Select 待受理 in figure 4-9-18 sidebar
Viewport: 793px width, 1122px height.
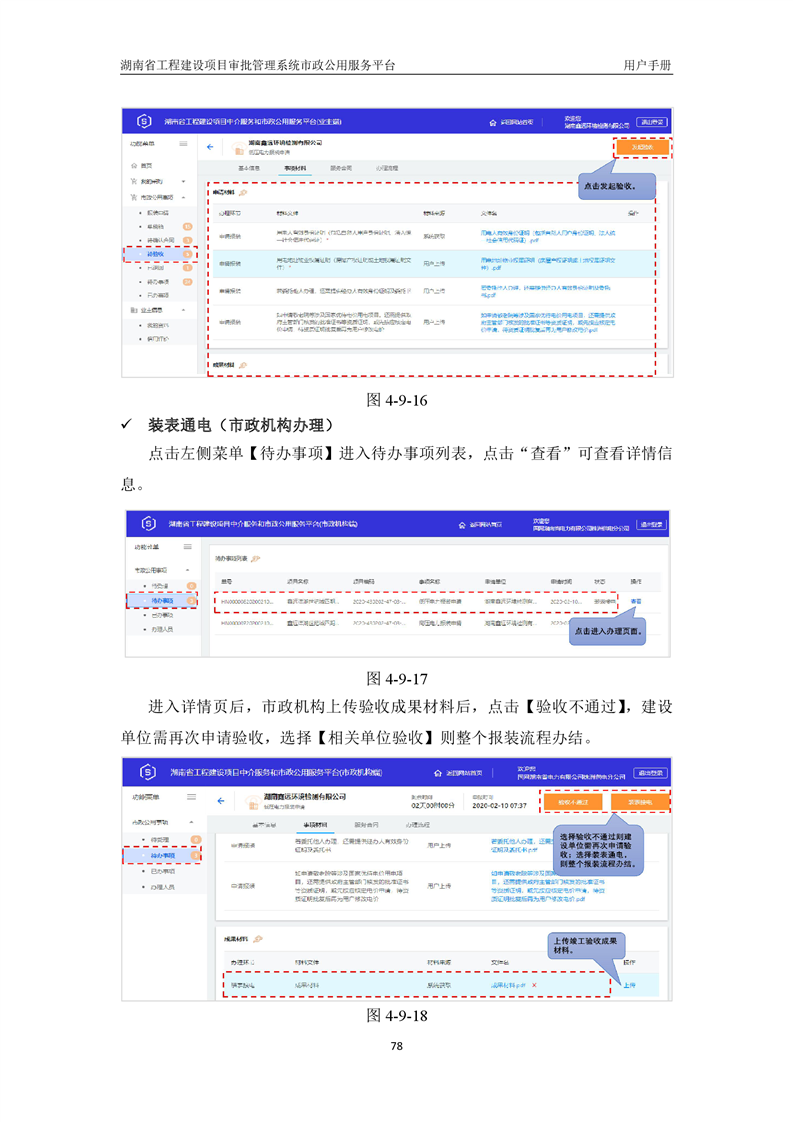pyautogui.click(x=160, y=839)
